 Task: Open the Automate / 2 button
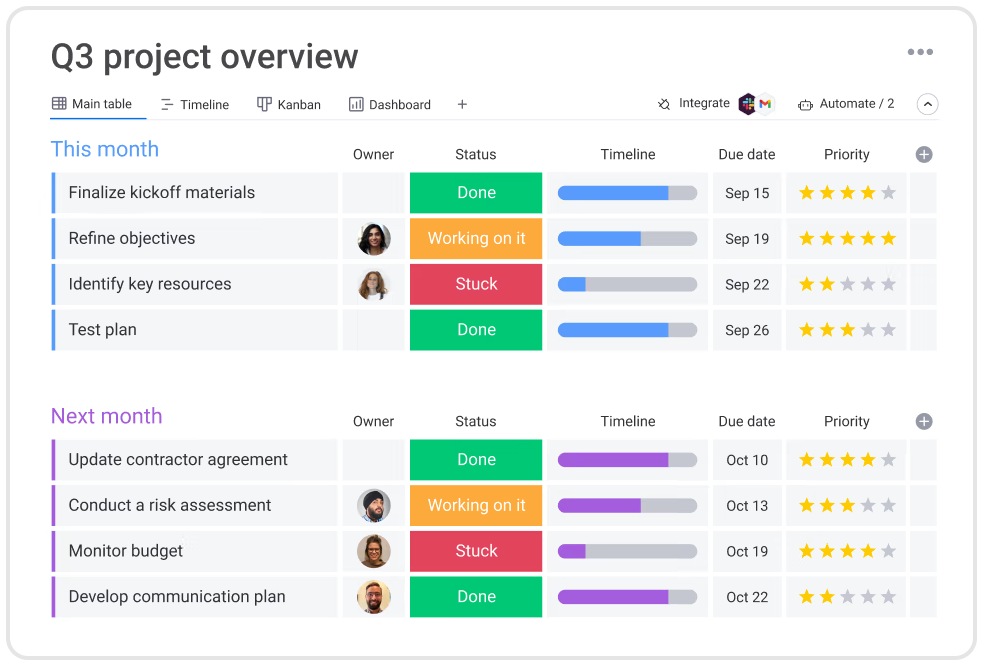pos(846,104)
